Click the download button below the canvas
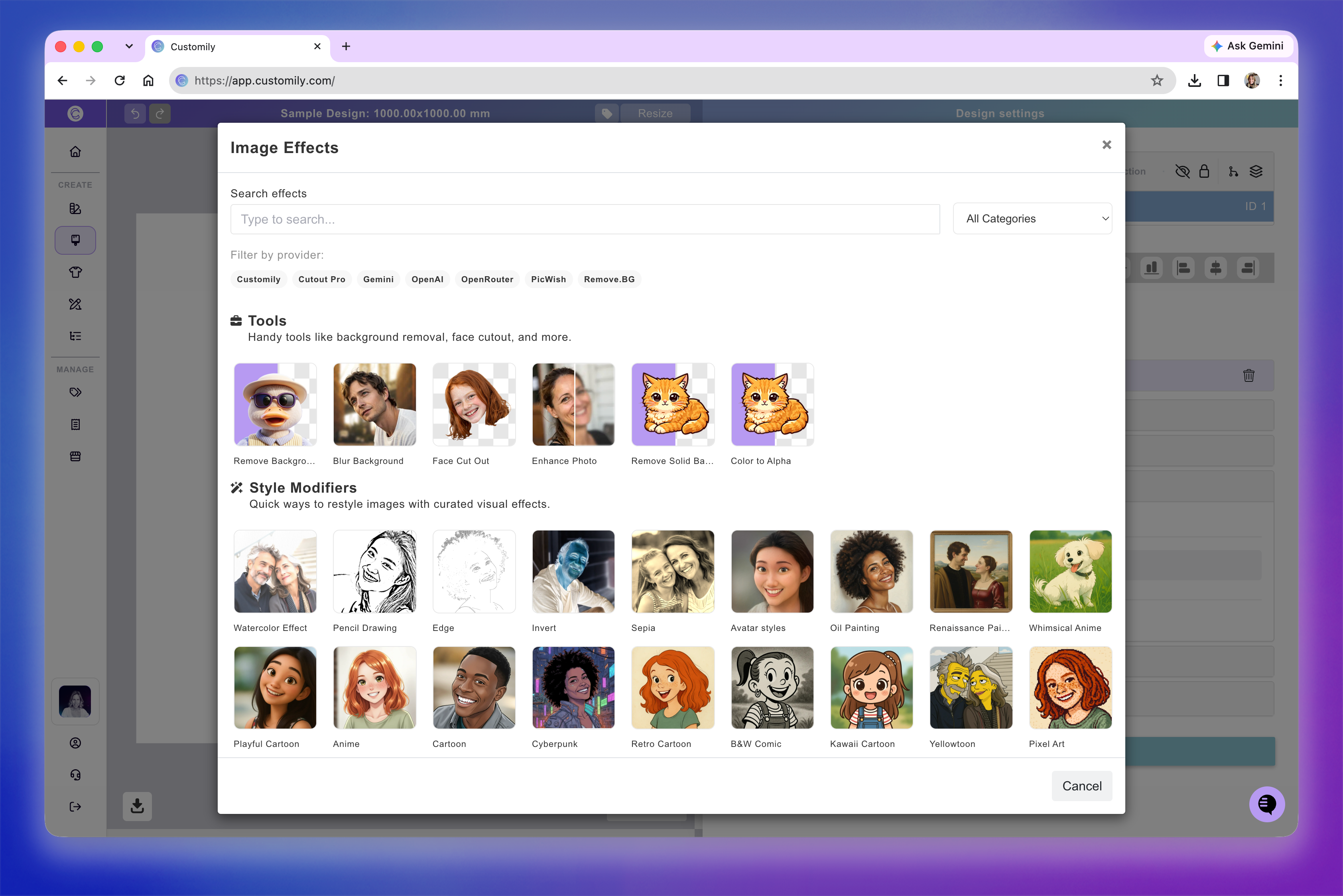1343x896 pixels. tap(137, 806)
